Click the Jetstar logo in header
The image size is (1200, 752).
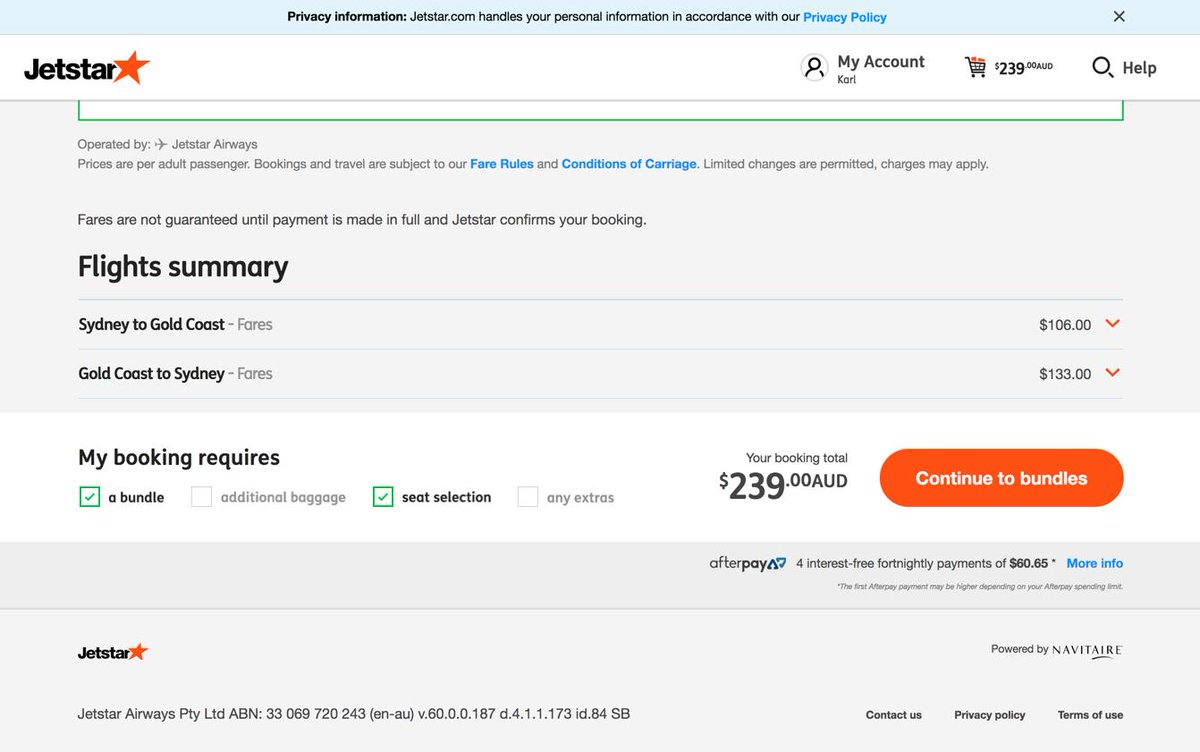tap(87, 68)
